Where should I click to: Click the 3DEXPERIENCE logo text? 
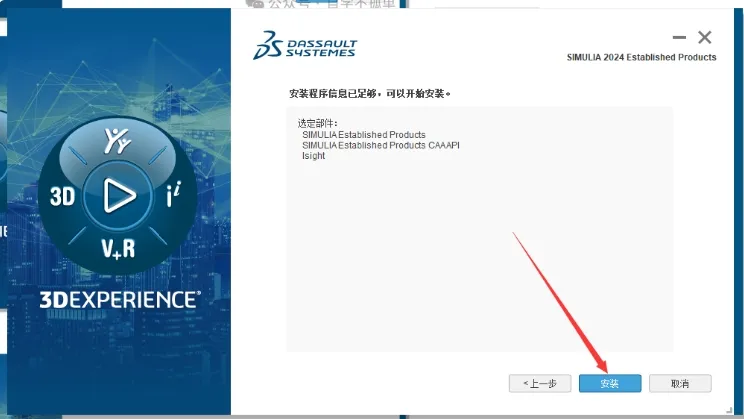(x=120, y=300)
